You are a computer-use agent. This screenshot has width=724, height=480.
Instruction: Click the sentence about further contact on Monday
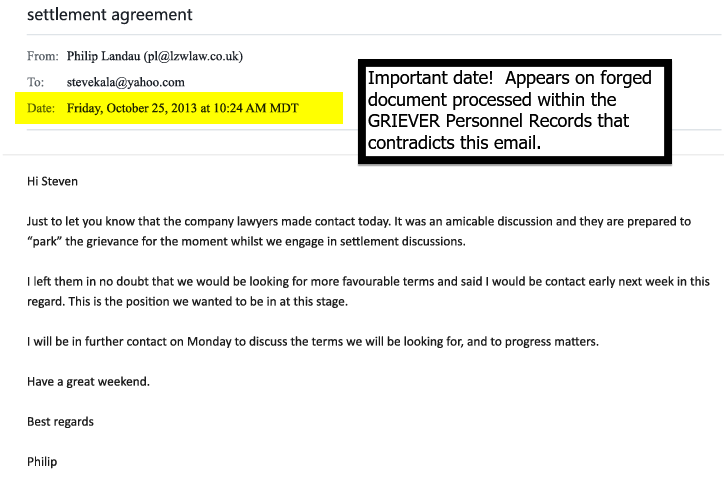(313, 342)
